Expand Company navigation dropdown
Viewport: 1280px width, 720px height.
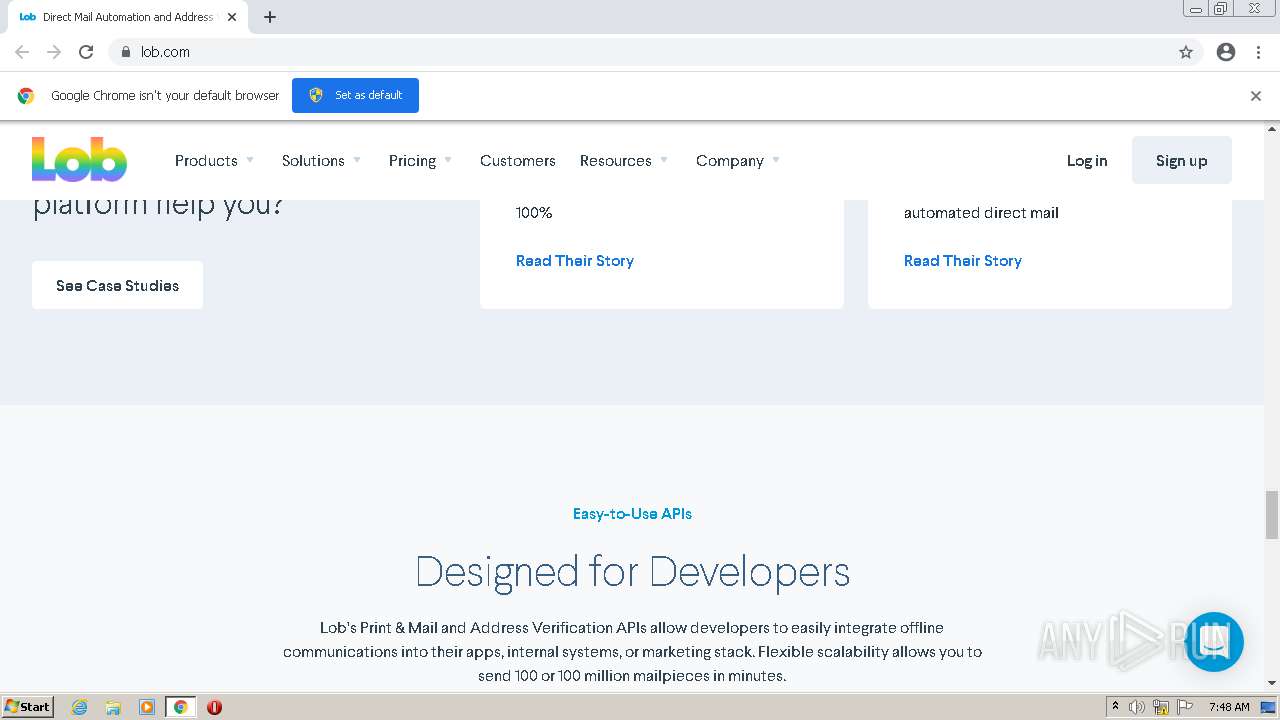coord(738,160)
